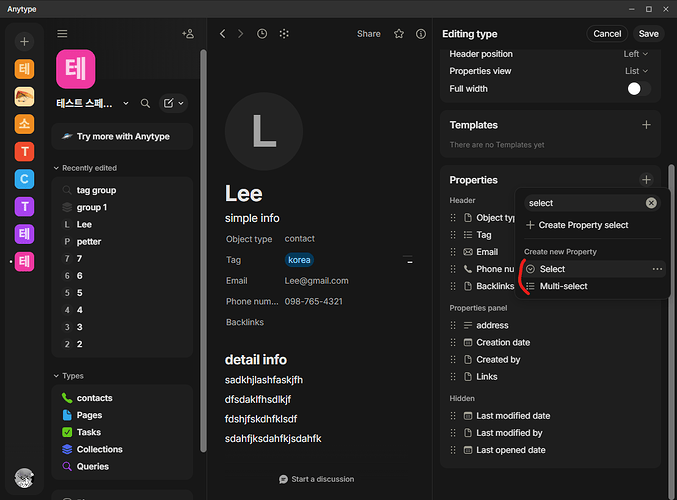Image resolution: width=677 pixels, height=500 pixels.
Task: Switch to the space with the picture avatar
Action: click(24, 97)
